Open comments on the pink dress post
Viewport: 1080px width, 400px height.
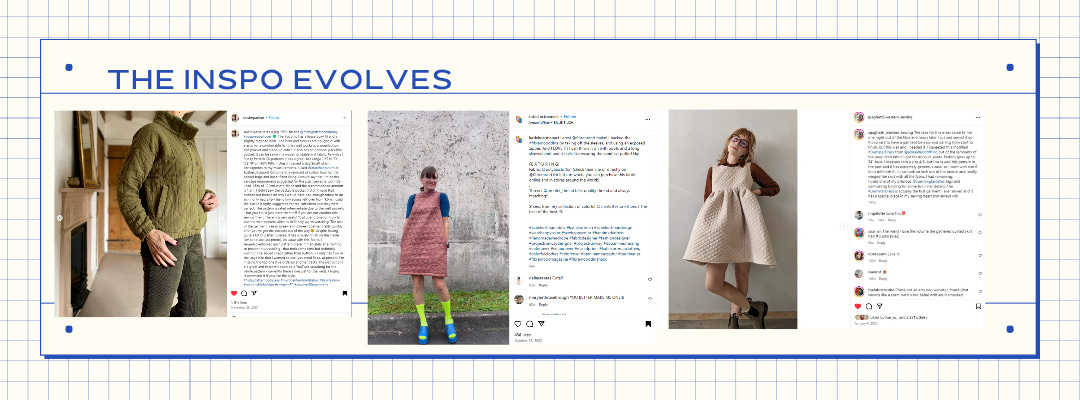click(529, 324)
